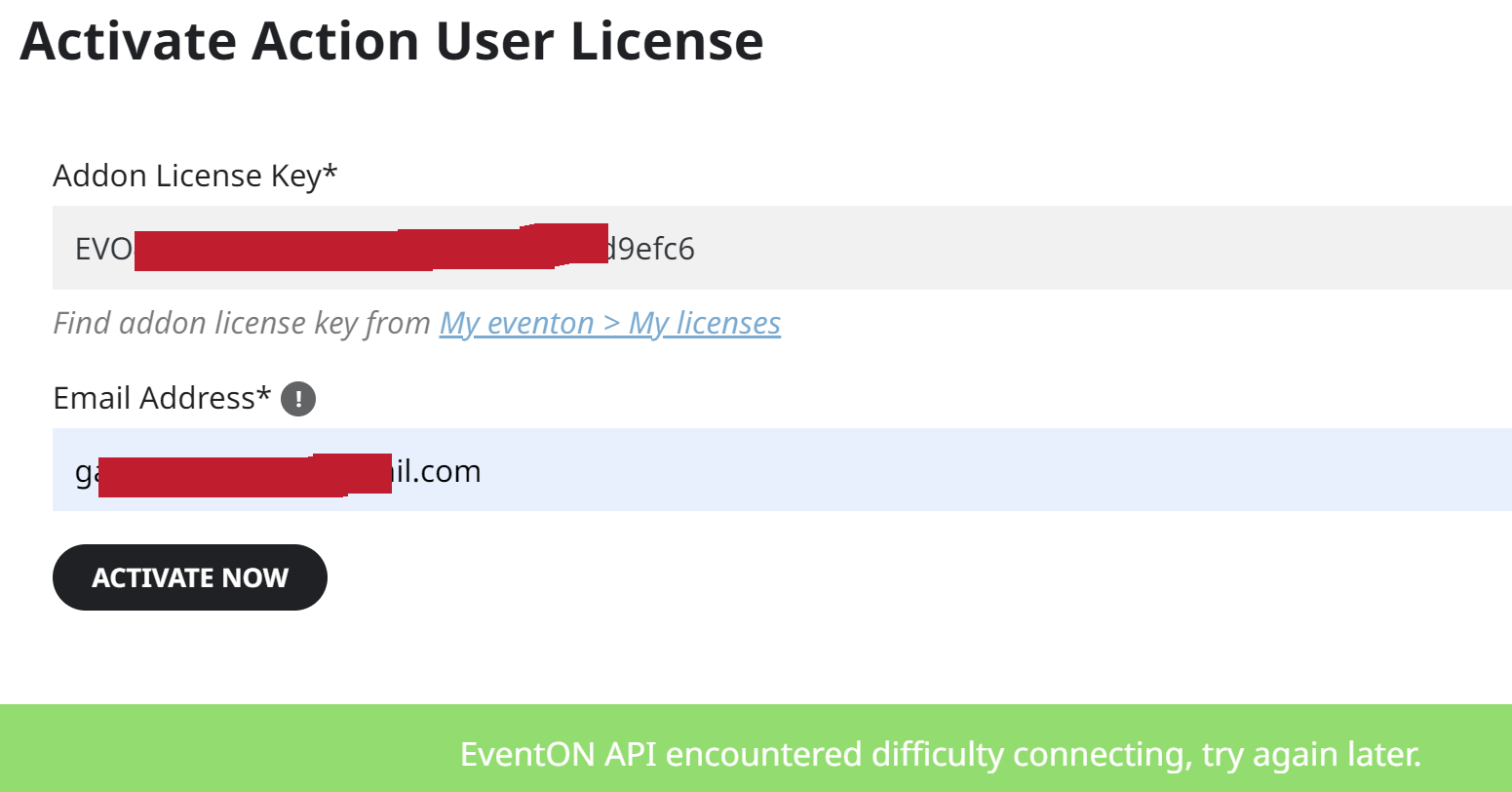The width and height of the screenshot is (1512, 792).
Task: Click the empty right side of email field
Action: click(x=994, y=469)
